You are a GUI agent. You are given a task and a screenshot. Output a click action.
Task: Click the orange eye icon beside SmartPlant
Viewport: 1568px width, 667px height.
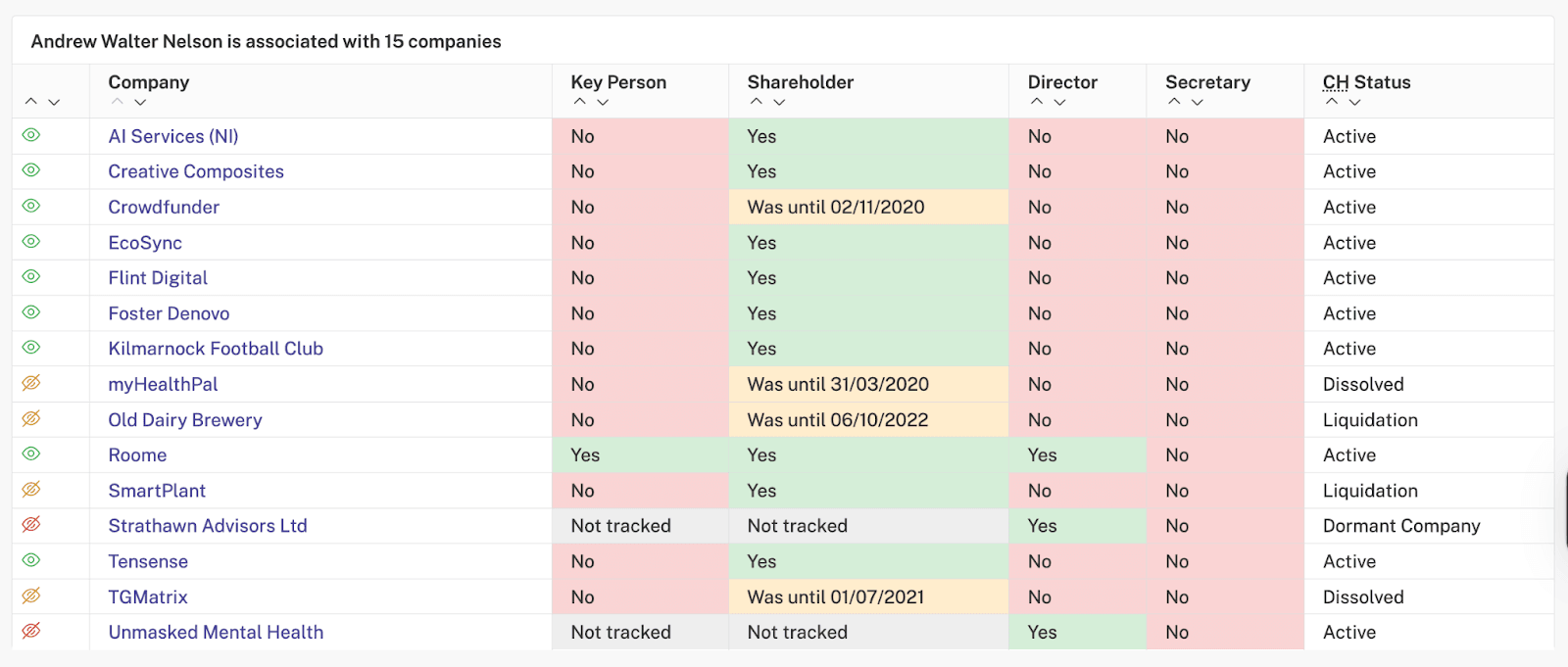tap(31, 490)
